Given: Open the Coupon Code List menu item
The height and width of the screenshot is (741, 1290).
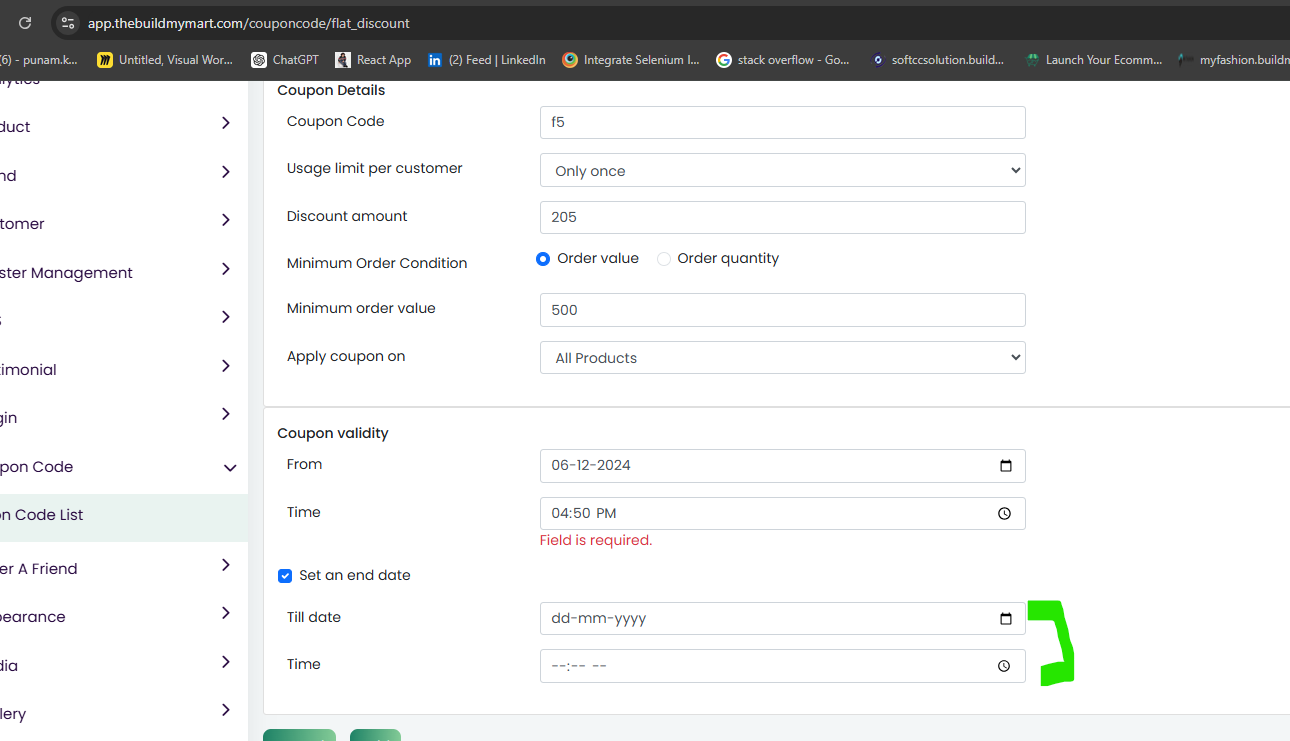Looking at the screenshot, I should click(x=124, y=516).
